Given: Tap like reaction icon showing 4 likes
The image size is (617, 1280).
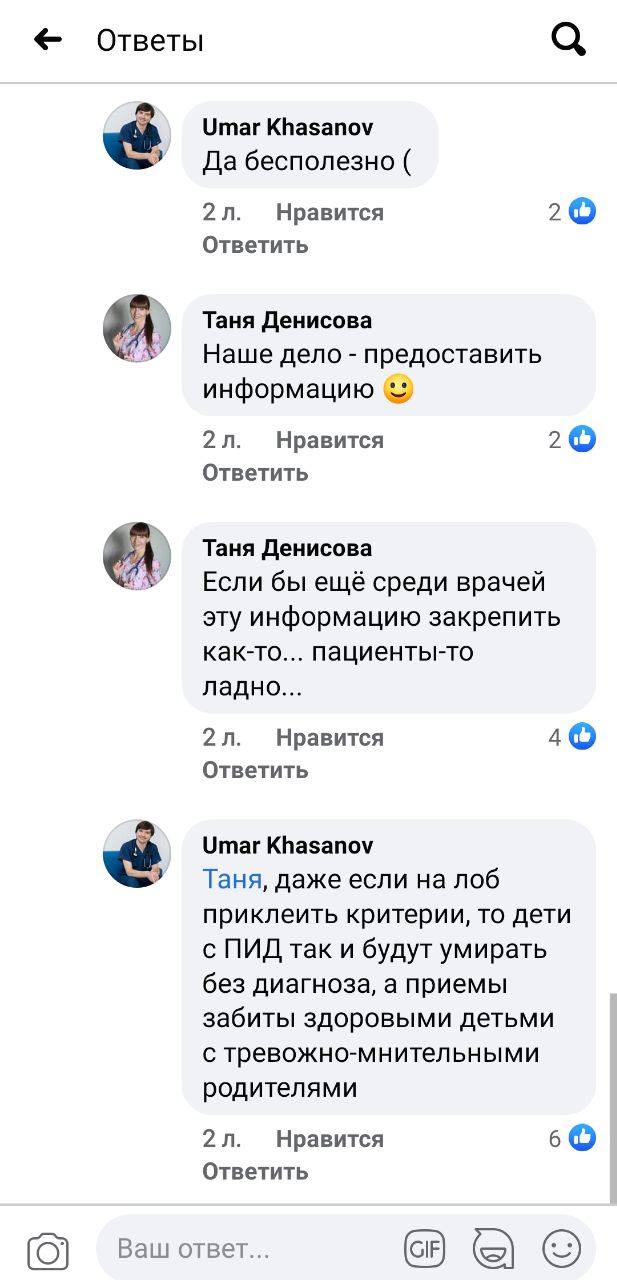Looking at the screenshot, I should tap(582, 737).
